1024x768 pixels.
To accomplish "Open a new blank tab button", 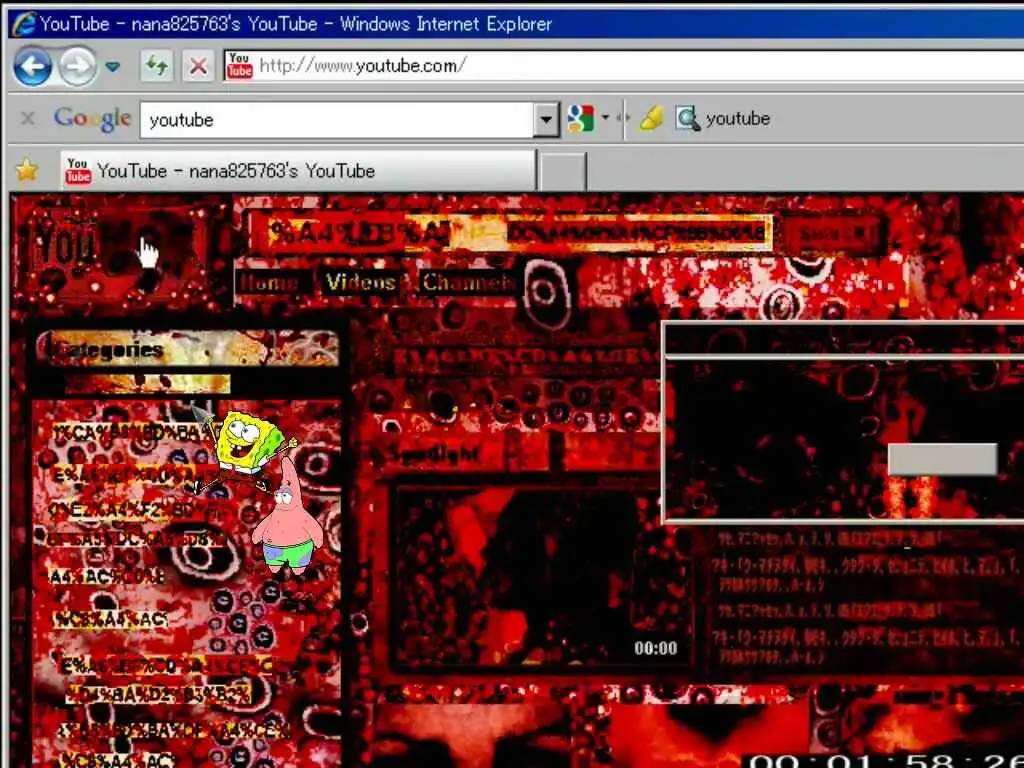I will 563,171.
